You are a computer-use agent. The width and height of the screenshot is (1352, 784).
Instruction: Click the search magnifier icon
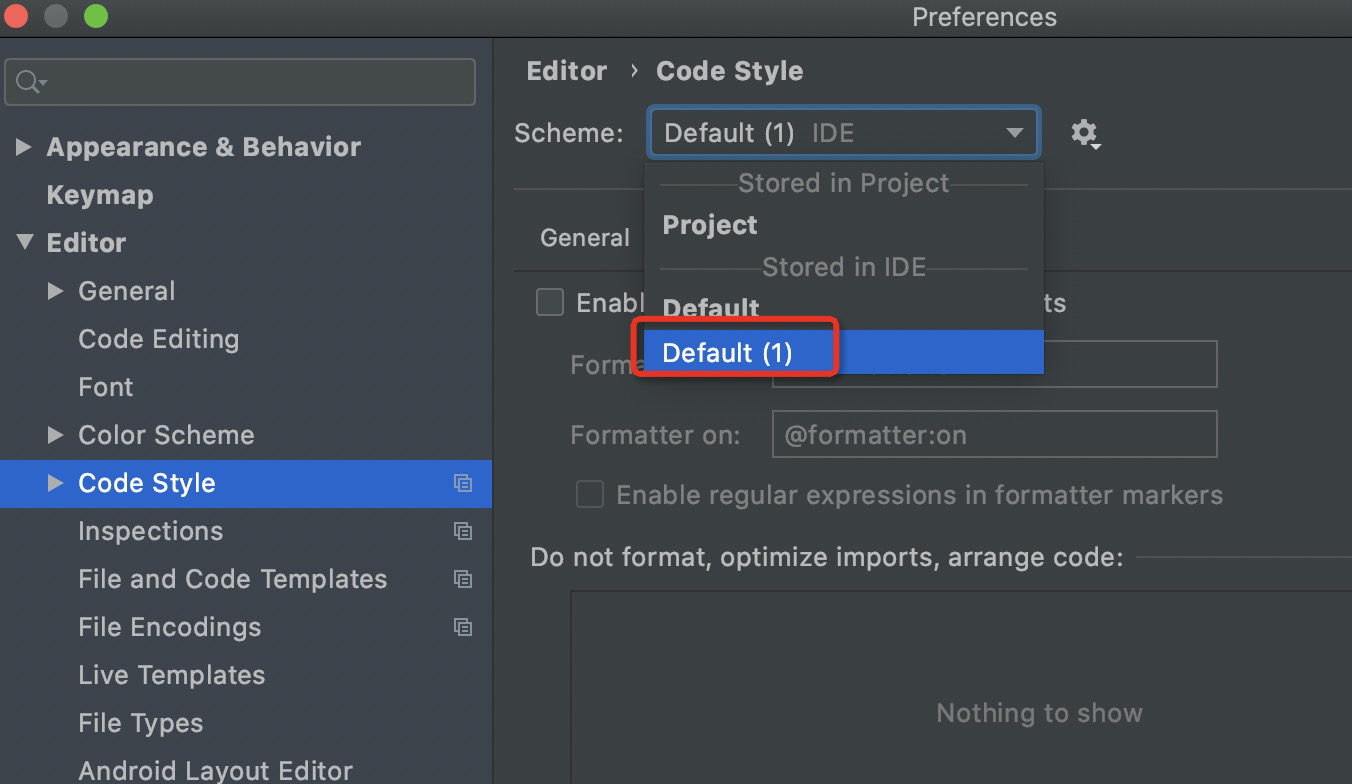click(30, 82)
